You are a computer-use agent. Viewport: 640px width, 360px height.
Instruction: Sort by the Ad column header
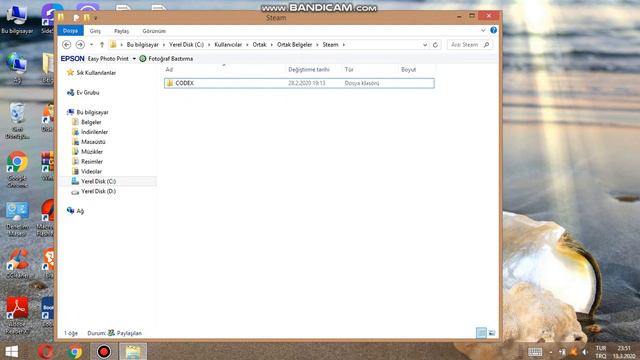169,70
